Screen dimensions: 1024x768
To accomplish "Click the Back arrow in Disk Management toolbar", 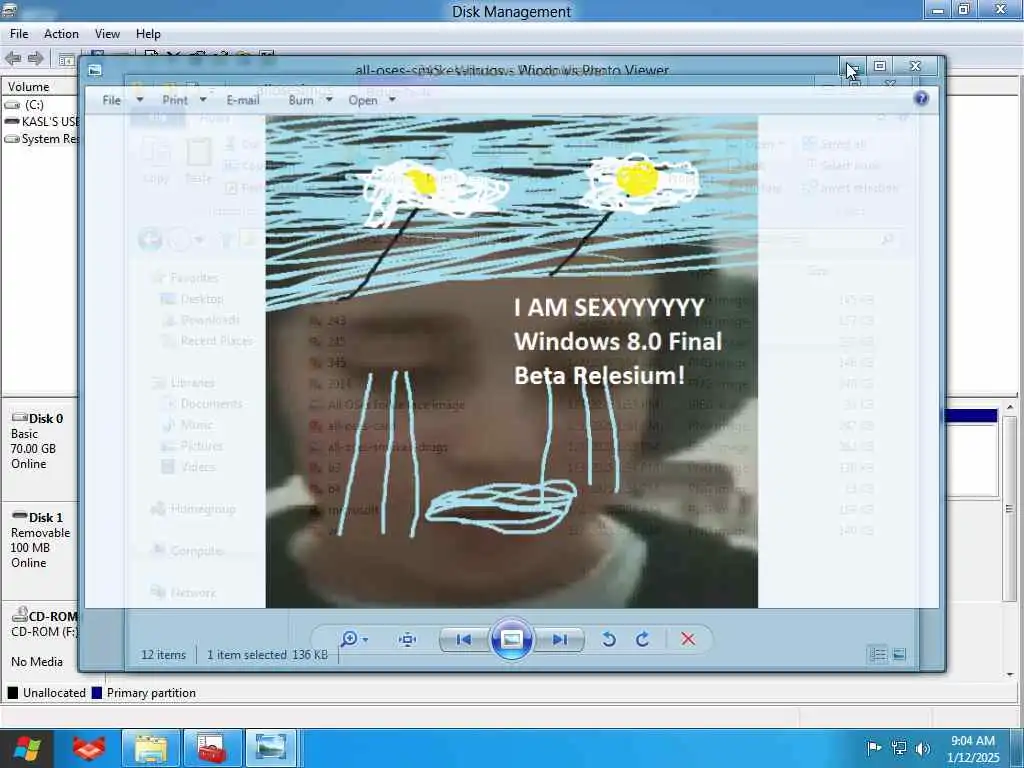I will pos(13,59).
